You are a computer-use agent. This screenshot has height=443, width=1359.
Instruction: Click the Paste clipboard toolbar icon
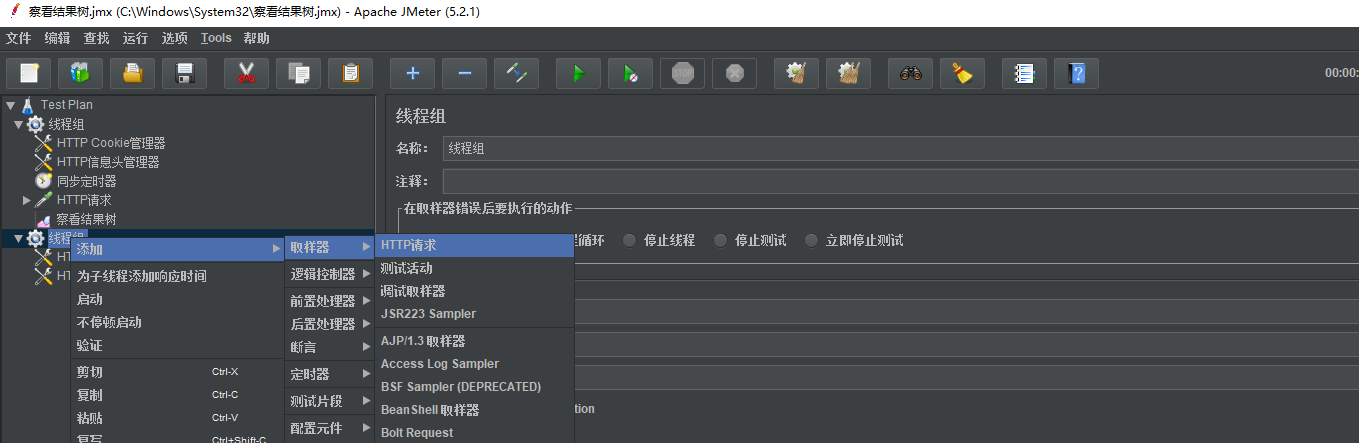[x=350, y=73]
